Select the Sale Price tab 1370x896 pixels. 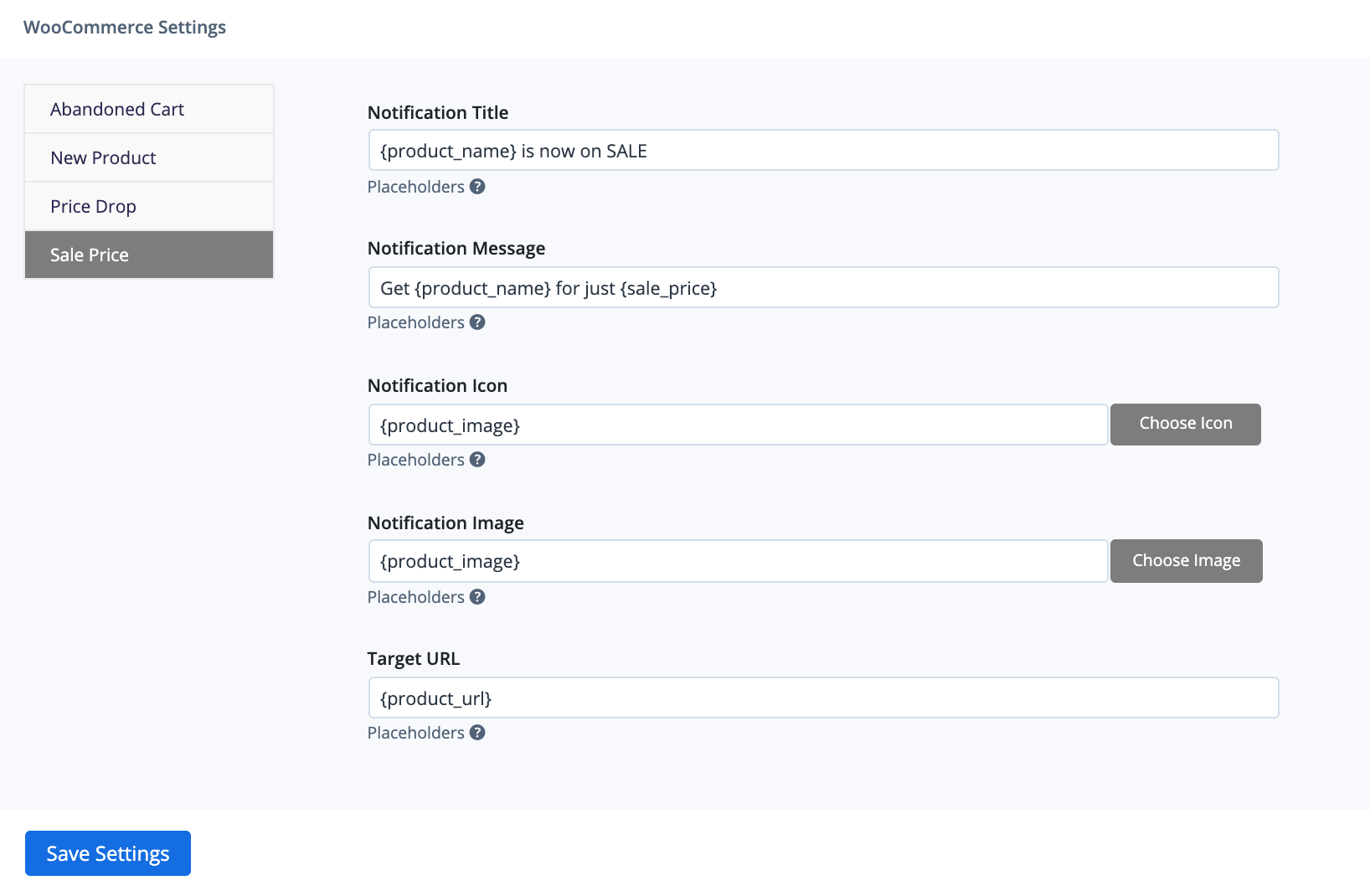pos(149,255)
